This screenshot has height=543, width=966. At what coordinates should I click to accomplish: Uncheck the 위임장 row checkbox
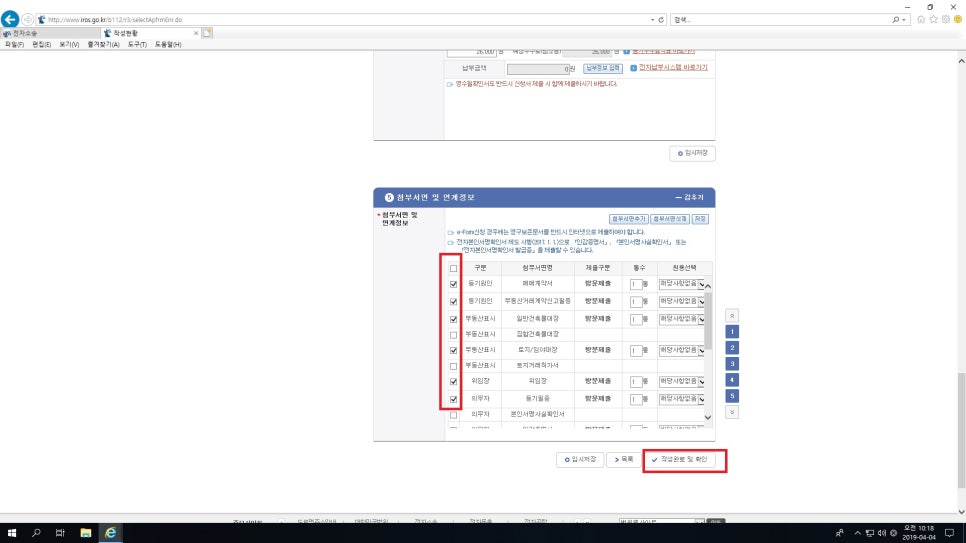click(453, 382)
